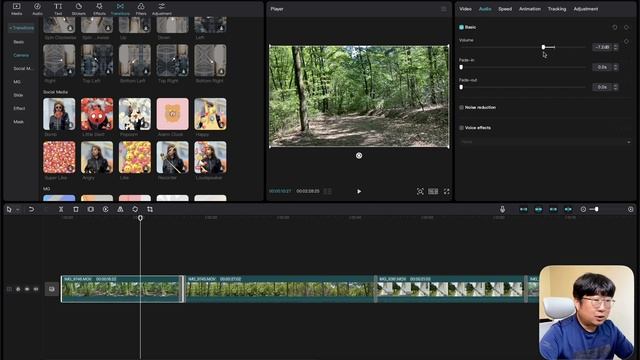Play the video in the player

click(359, 191)
